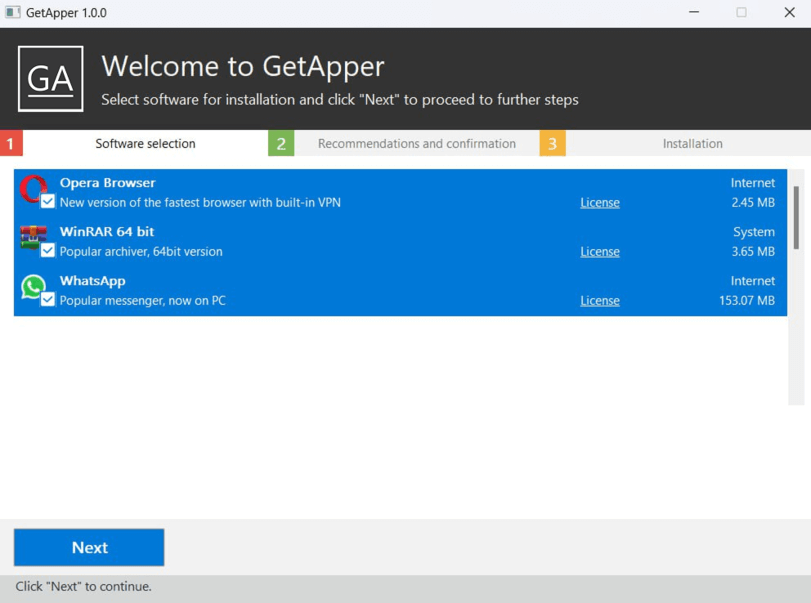Click the orange step 3 number badge
811x603 pixels.
552,143
